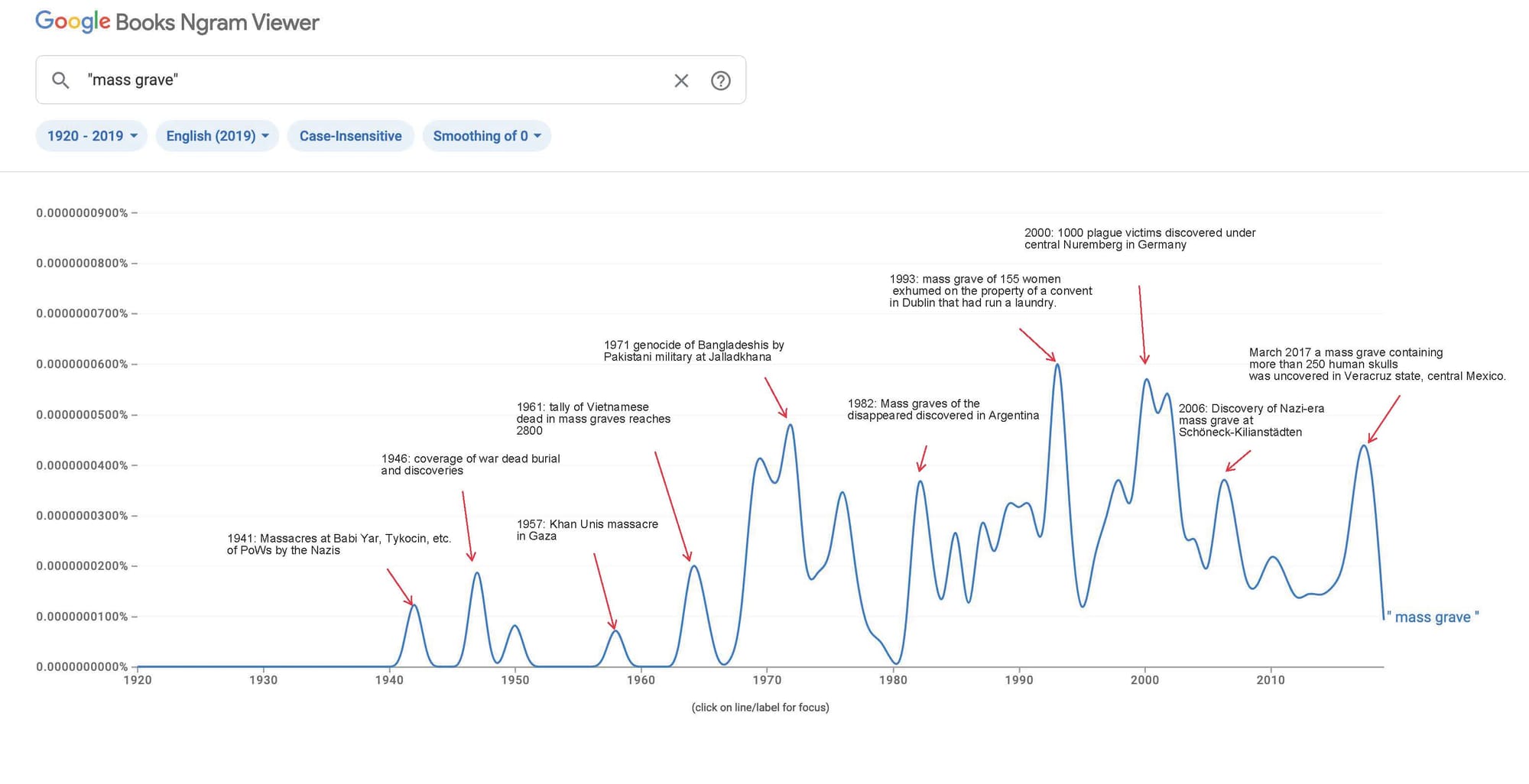
Task: Click the "(click on line/label for focus)" hint
Action: click(760, 708)
